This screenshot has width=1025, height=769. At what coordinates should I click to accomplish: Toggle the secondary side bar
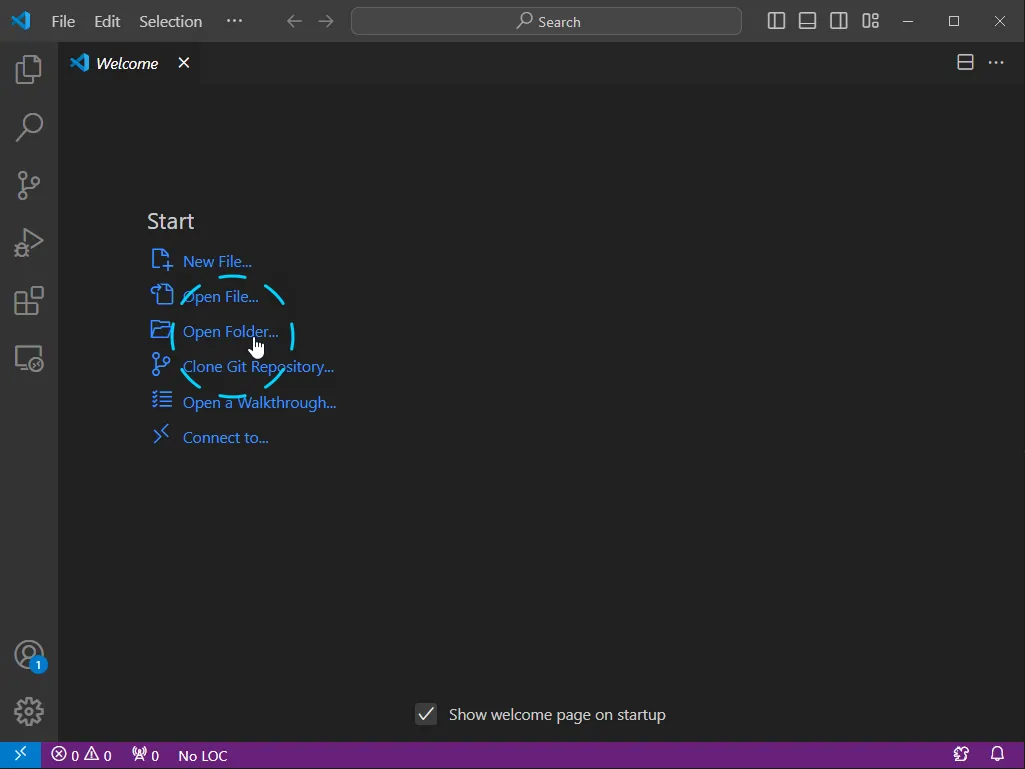click(x=839, y=21)
